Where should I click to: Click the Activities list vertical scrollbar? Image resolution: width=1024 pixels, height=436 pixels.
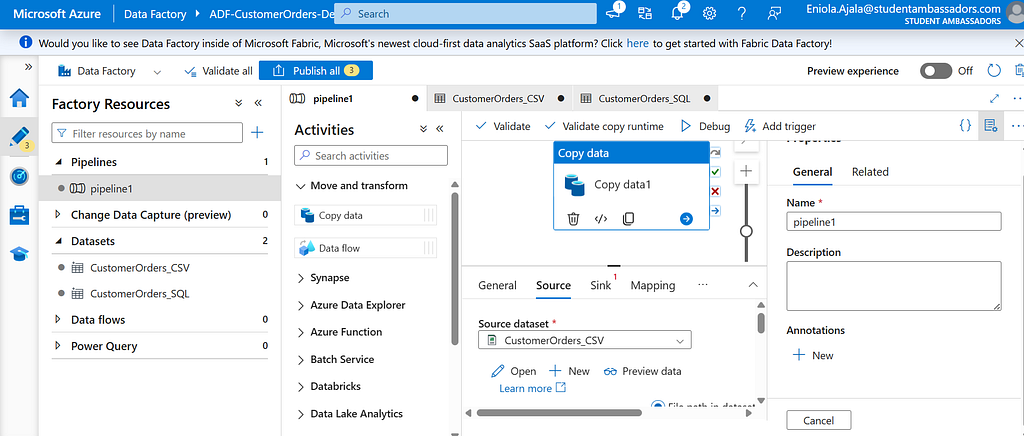[x=455, y=268]
